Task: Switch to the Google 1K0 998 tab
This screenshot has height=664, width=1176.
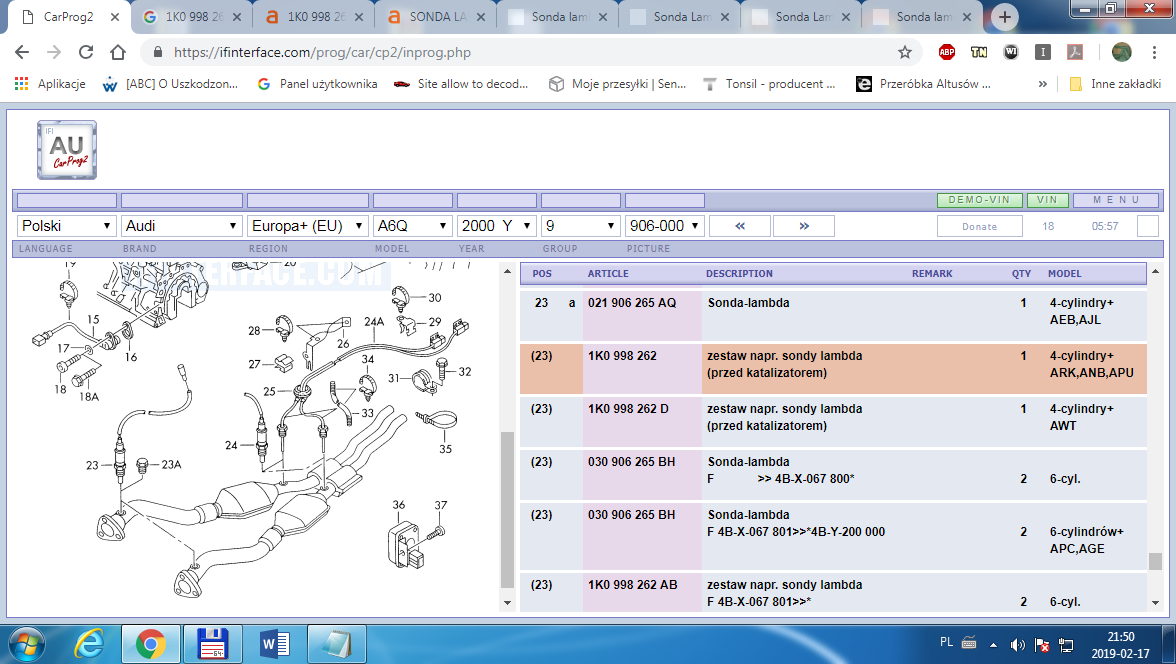Action: coord(194,17)
